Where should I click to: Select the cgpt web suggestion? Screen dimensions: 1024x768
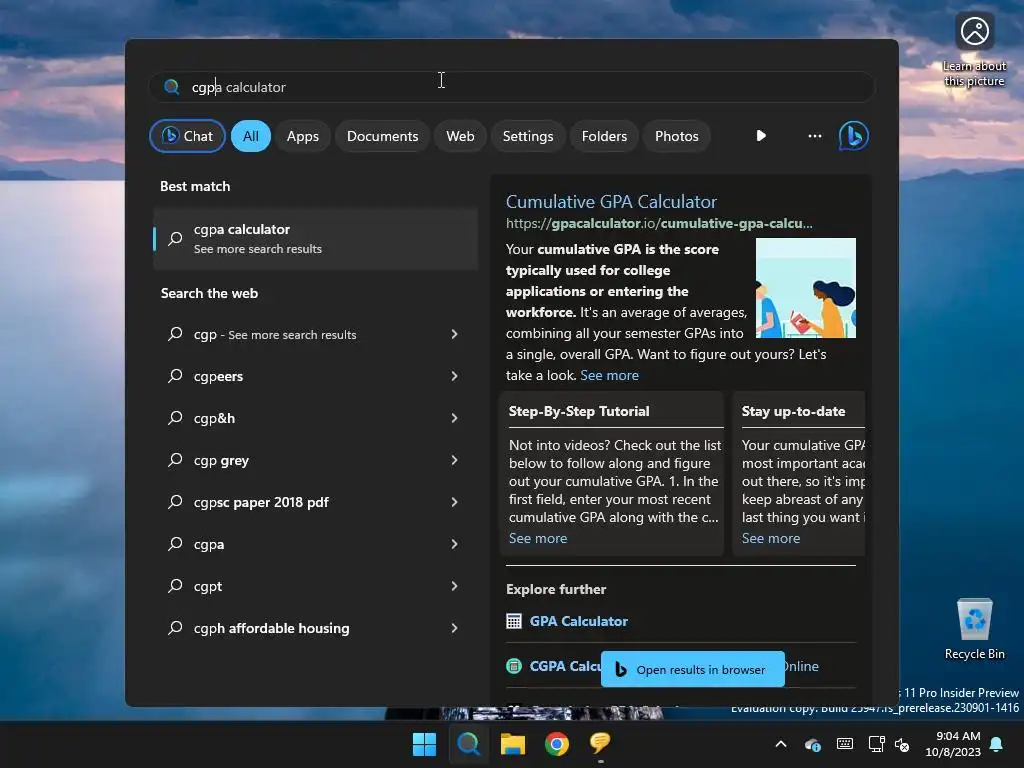click(315, 586)
